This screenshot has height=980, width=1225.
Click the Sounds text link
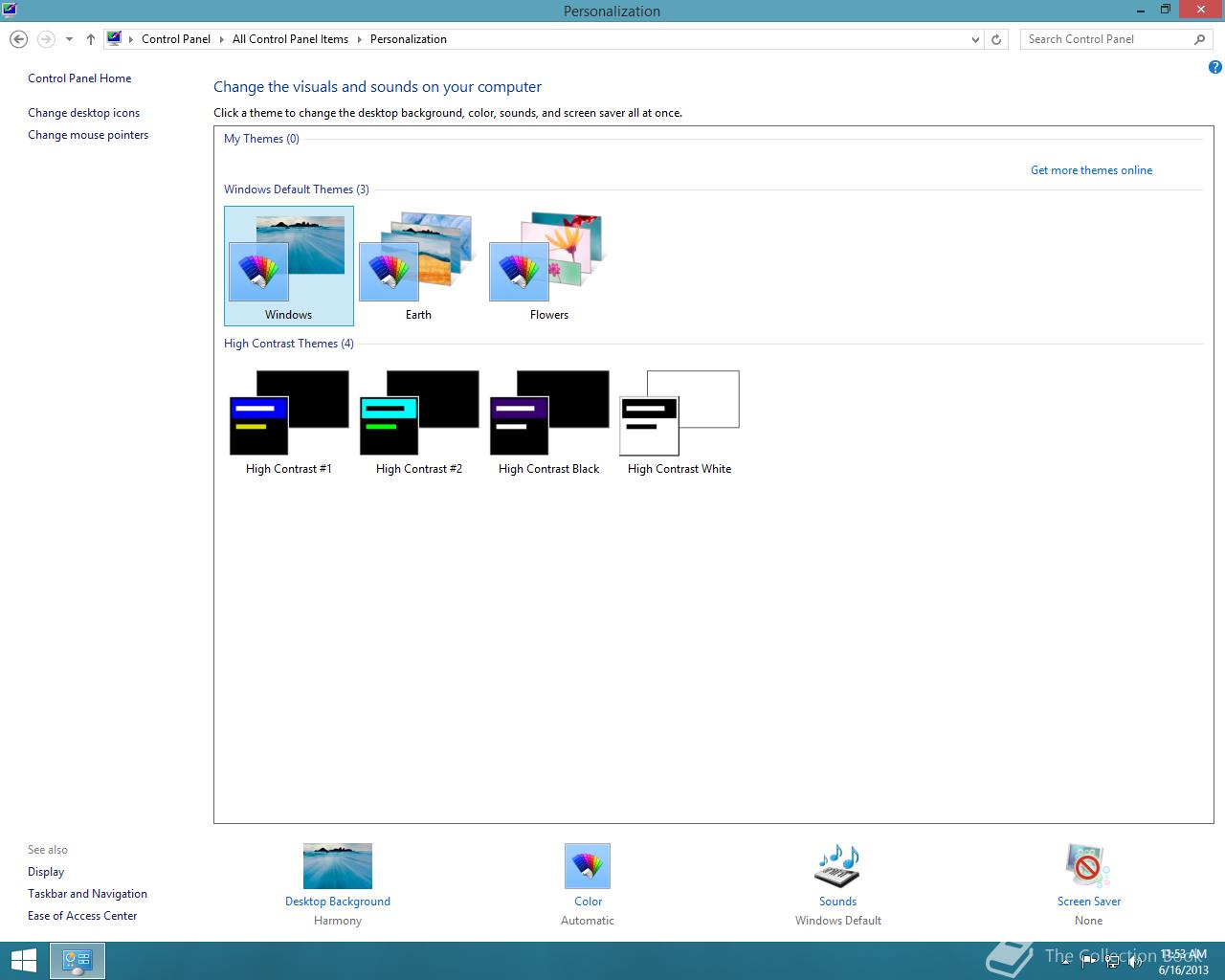[x=837, y=902]
